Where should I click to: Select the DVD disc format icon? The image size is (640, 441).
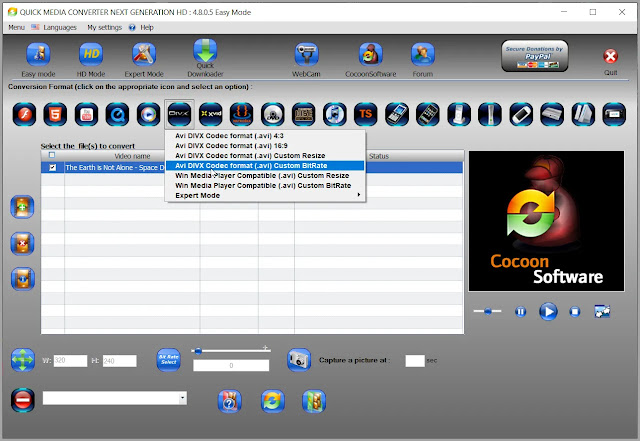coord(273,114)
